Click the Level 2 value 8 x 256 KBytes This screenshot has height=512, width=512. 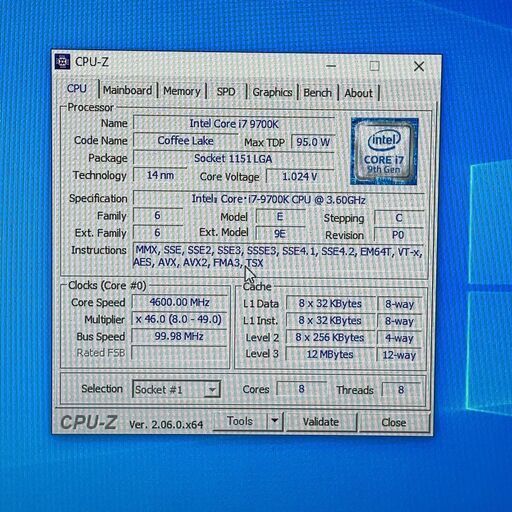pos(330,337)
